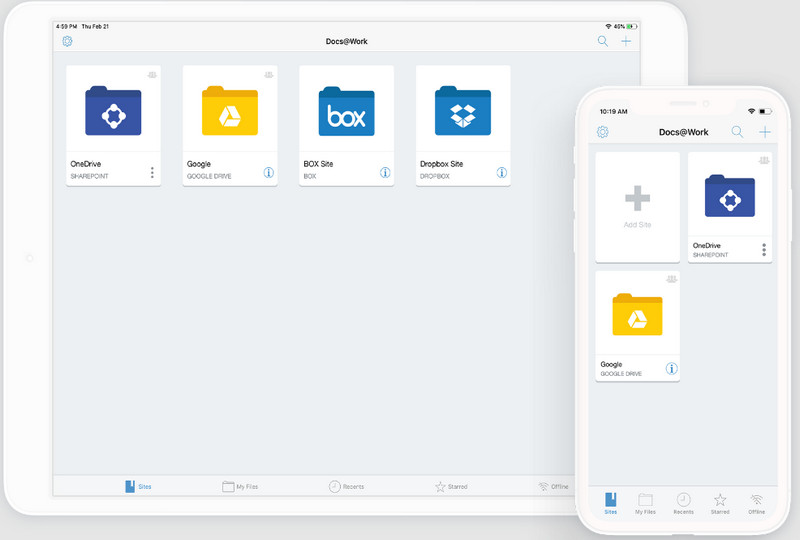Show info for the BOX Site tile
This screenshot has width=800, height=540.
point(385,173)
